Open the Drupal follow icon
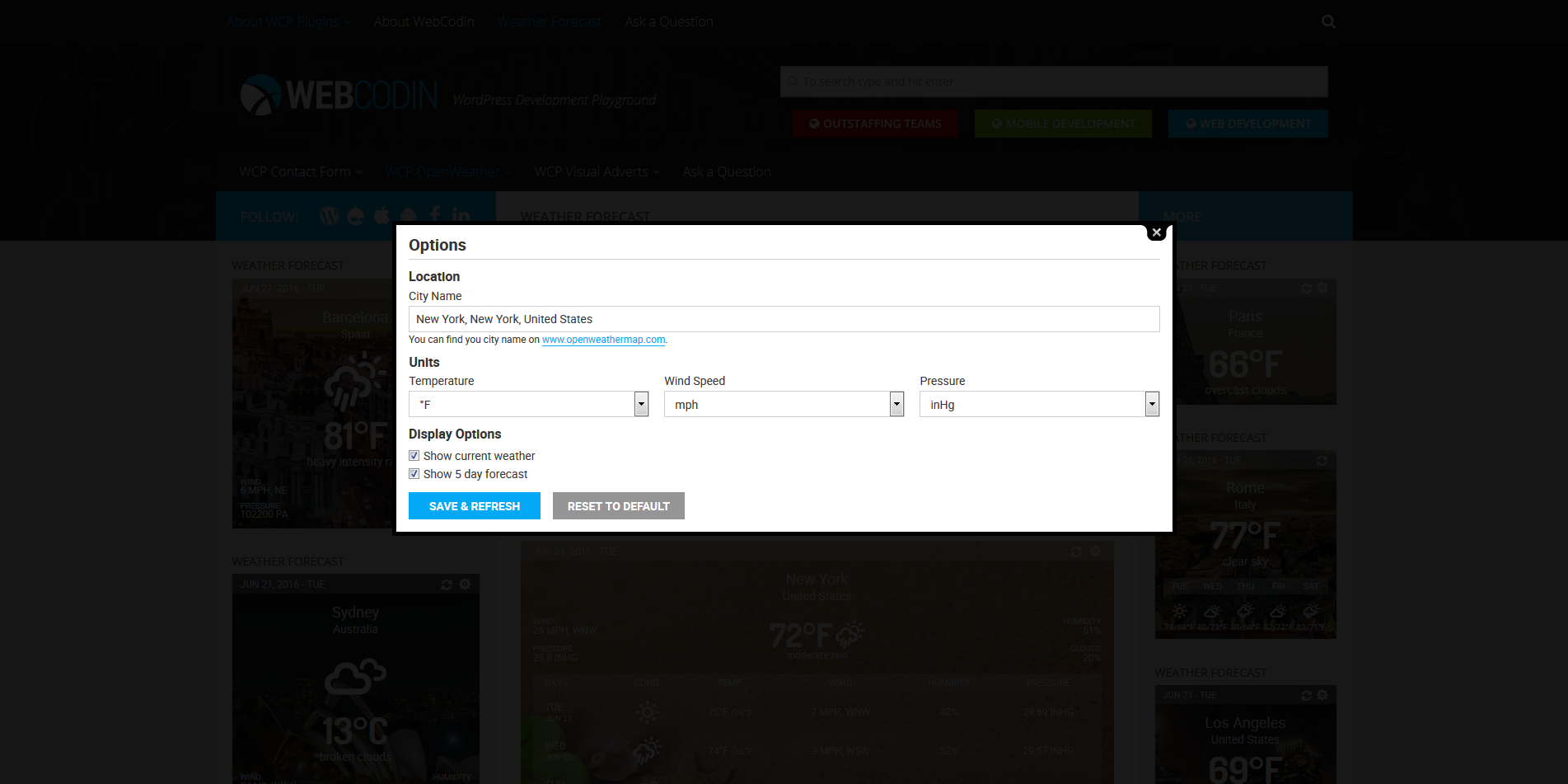Image resolution: width=1568 pixels, height=784 pixels. click(x=356, y=216)
